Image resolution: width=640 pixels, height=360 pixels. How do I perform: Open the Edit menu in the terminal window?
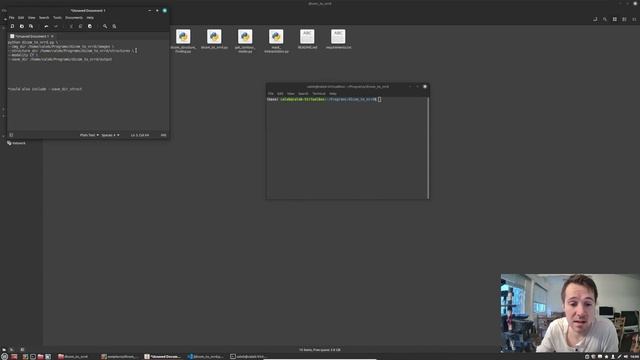pos(280,93)
